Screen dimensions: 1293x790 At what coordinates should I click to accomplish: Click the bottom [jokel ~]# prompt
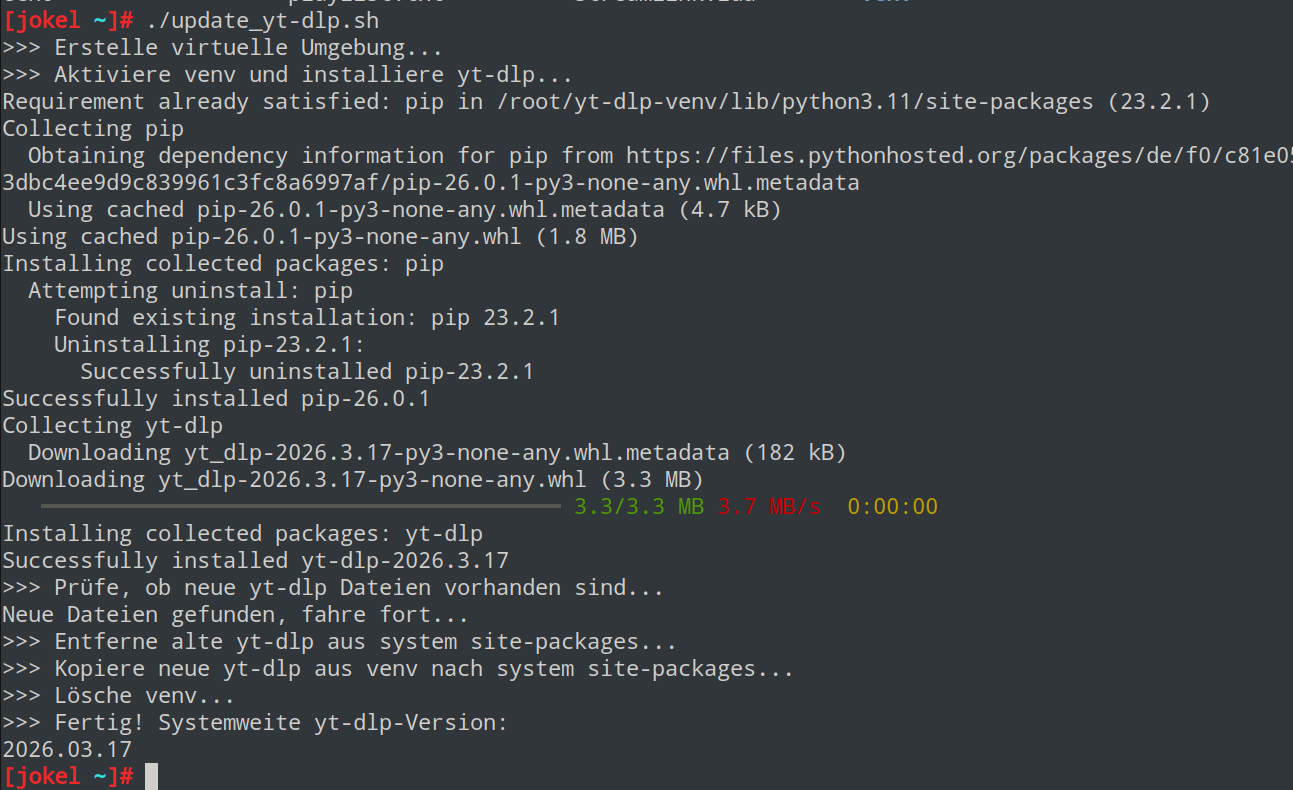(68, 776)
